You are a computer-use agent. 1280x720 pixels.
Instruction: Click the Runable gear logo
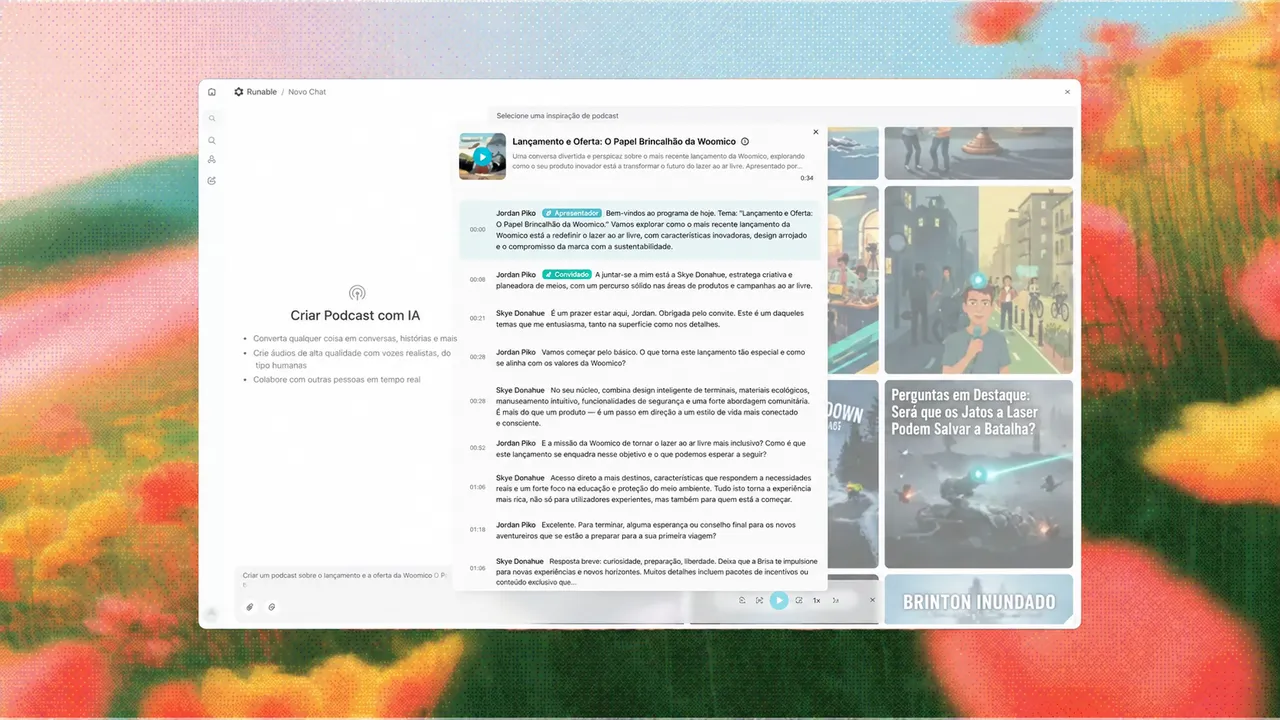[x=239, y=92]
